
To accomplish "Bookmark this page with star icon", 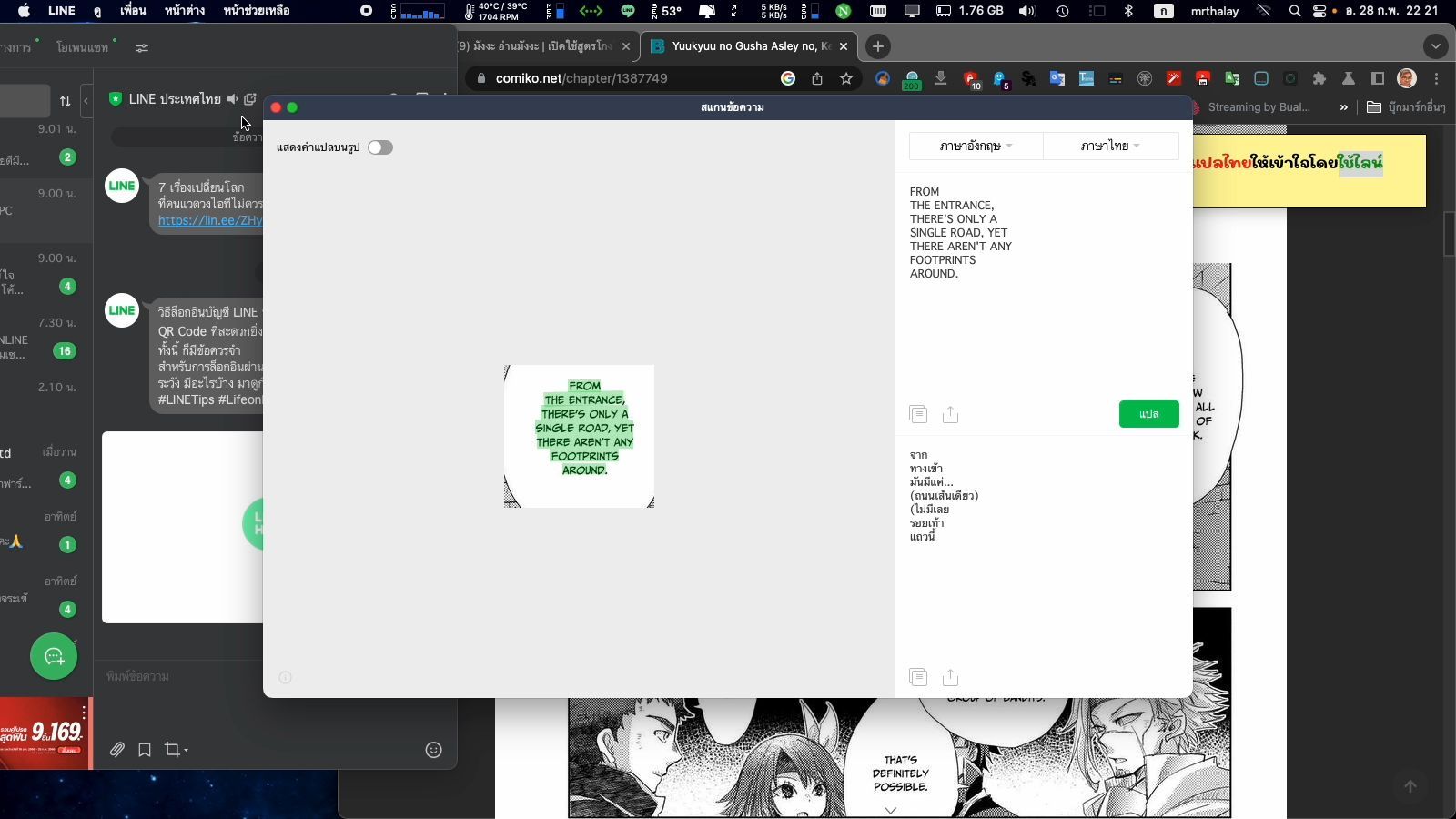I will (x=846, y=78).
